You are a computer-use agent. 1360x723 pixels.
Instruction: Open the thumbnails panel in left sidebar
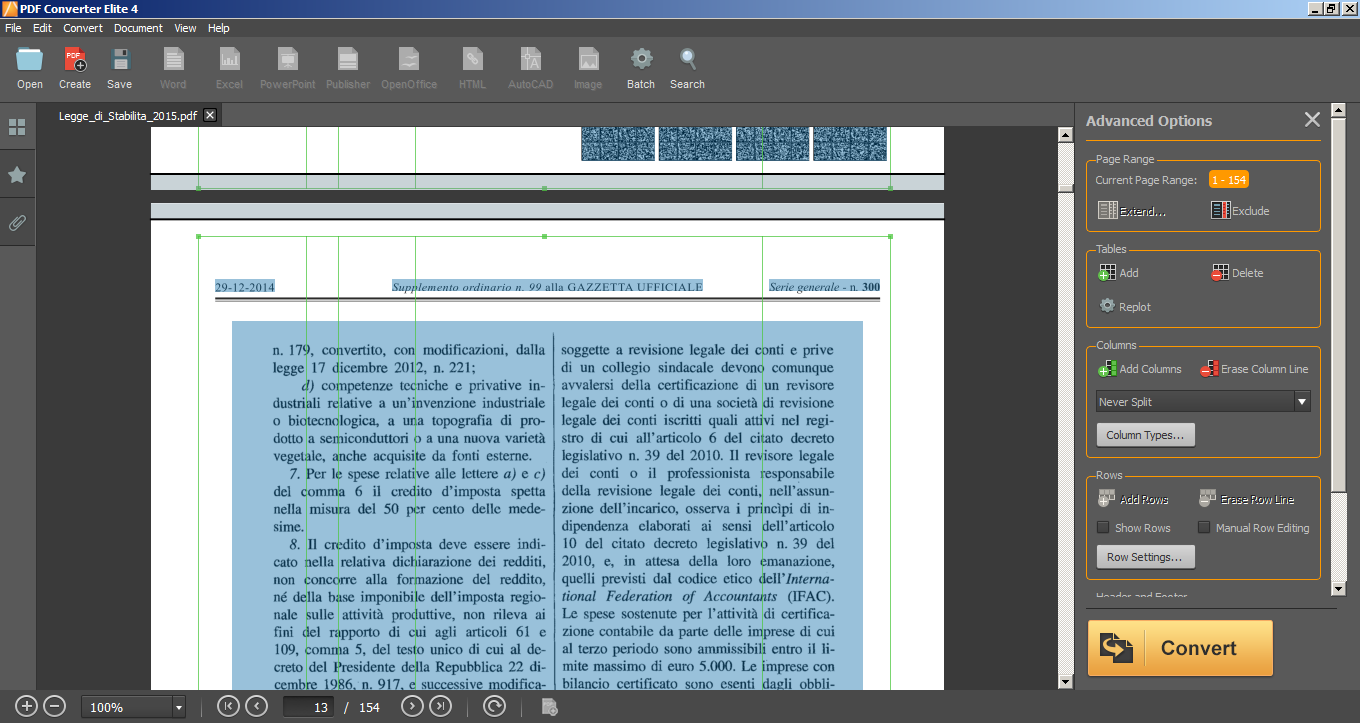(17, 127)
